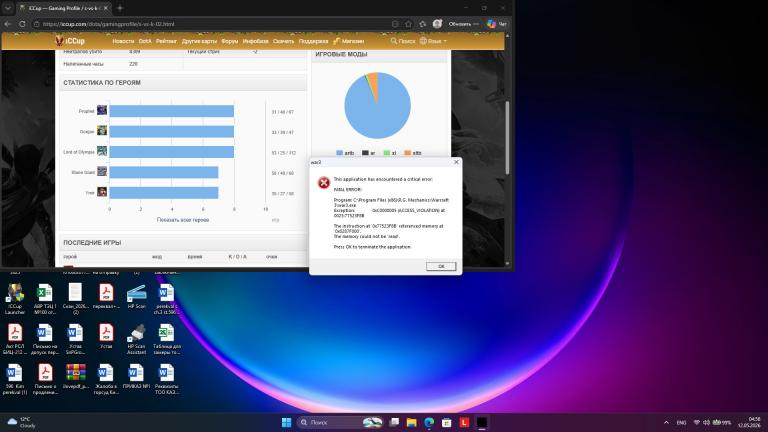The height and width of the screenshot is (432, 768).
Task: Open the Жалоба в горсуд Word document
Action: pos(106,379)
